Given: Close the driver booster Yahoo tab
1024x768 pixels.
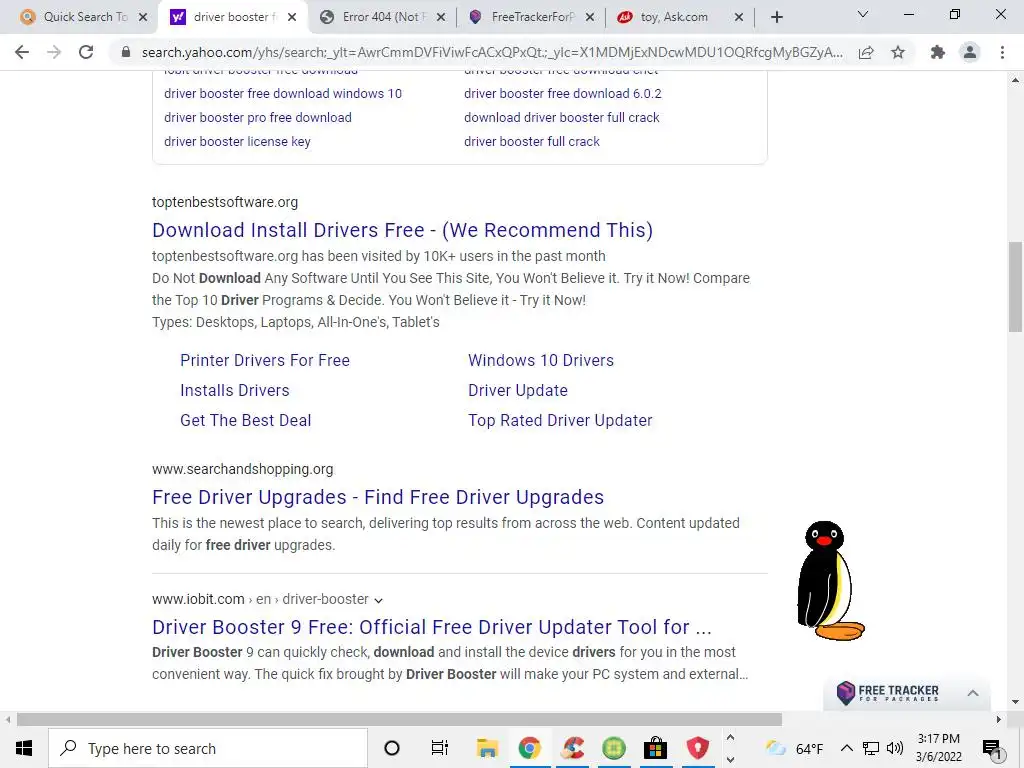Looking at the screenshot, I should coord(292,17).
